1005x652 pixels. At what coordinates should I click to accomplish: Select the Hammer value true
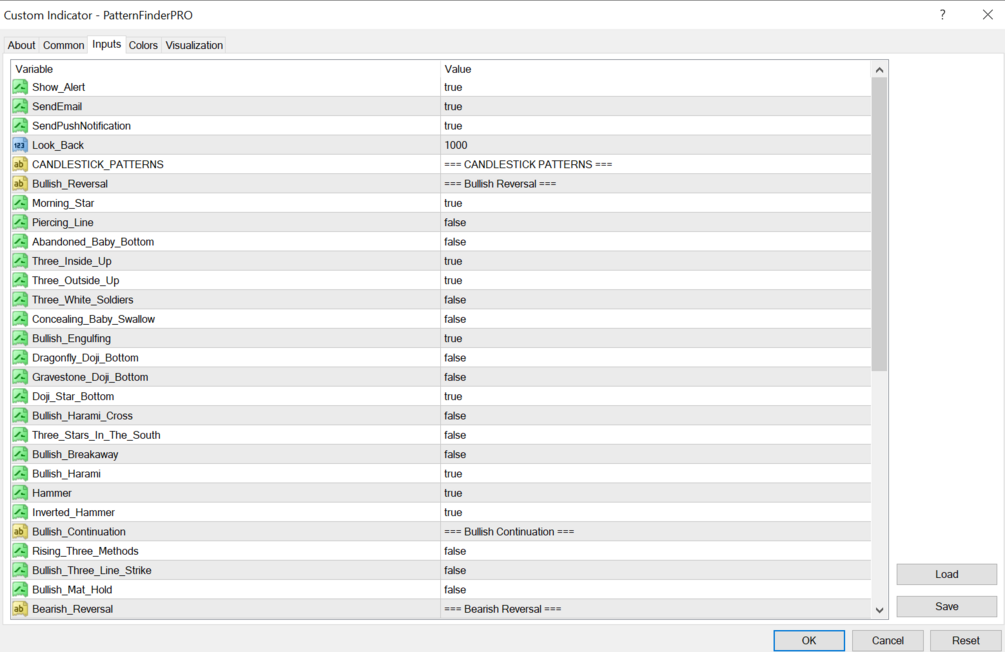pyautogui.click(x=453, y=492)
